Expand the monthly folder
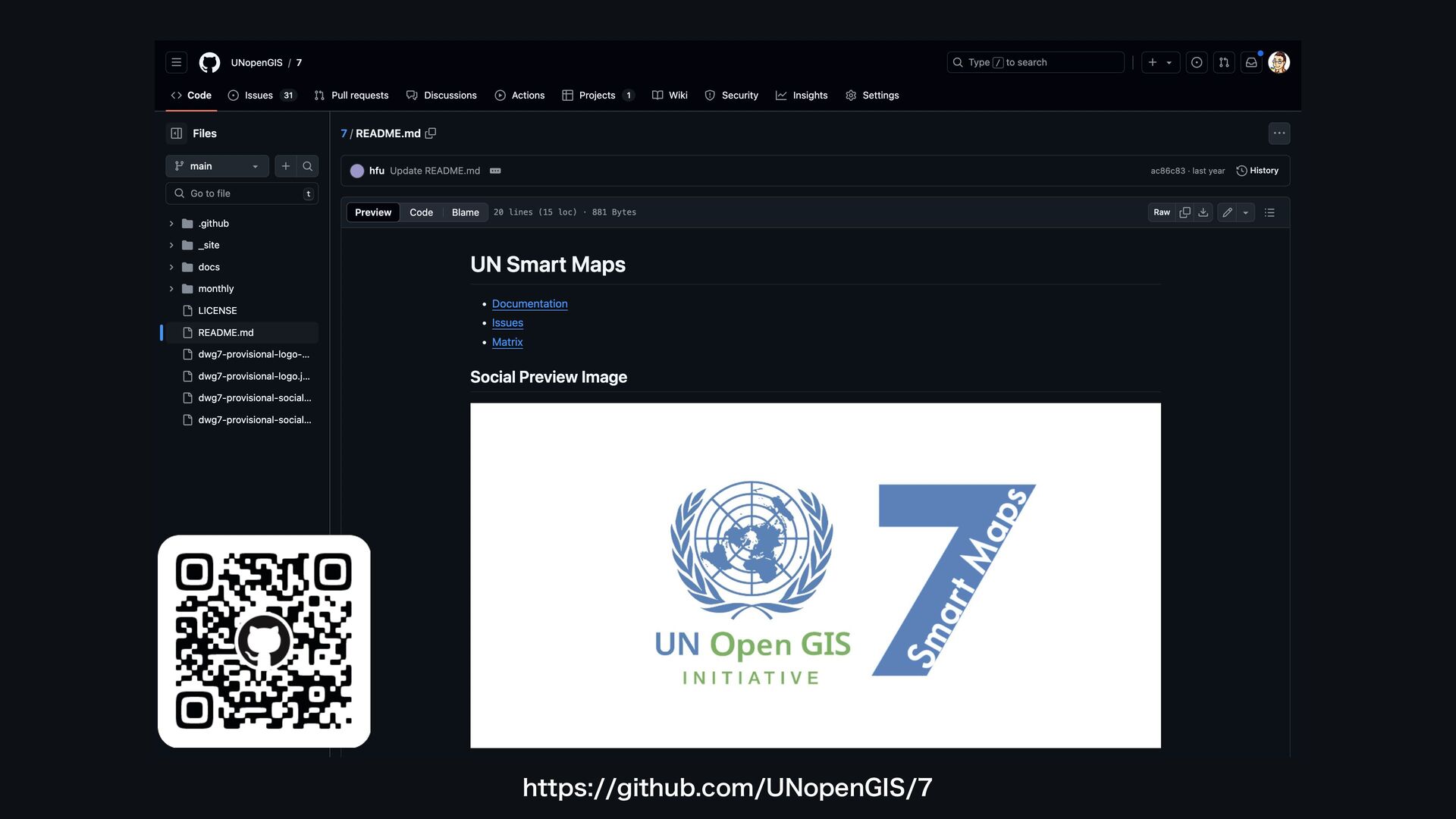 [171, 289]
